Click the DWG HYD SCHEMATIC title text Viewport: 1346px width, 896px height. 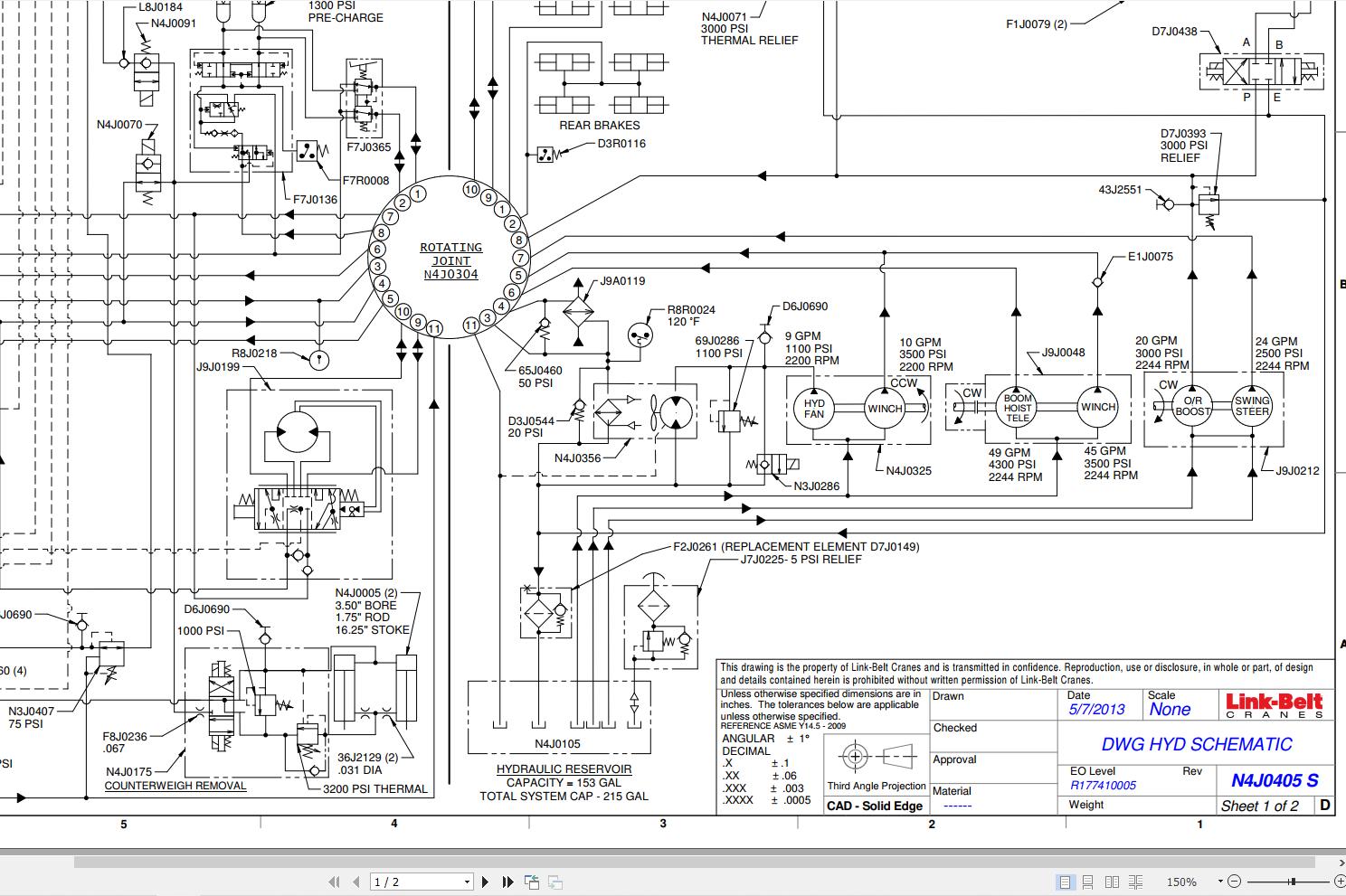pos(1196,745)
